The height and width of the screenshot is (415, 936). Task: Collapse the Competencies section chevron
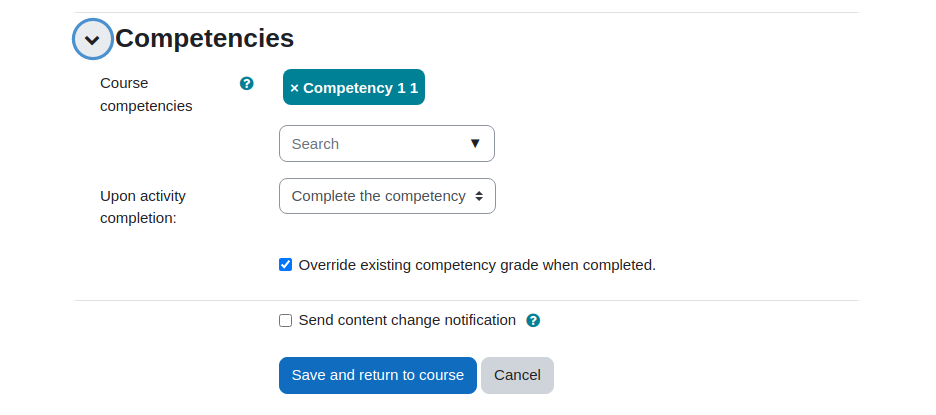click(x=93, y=39)
